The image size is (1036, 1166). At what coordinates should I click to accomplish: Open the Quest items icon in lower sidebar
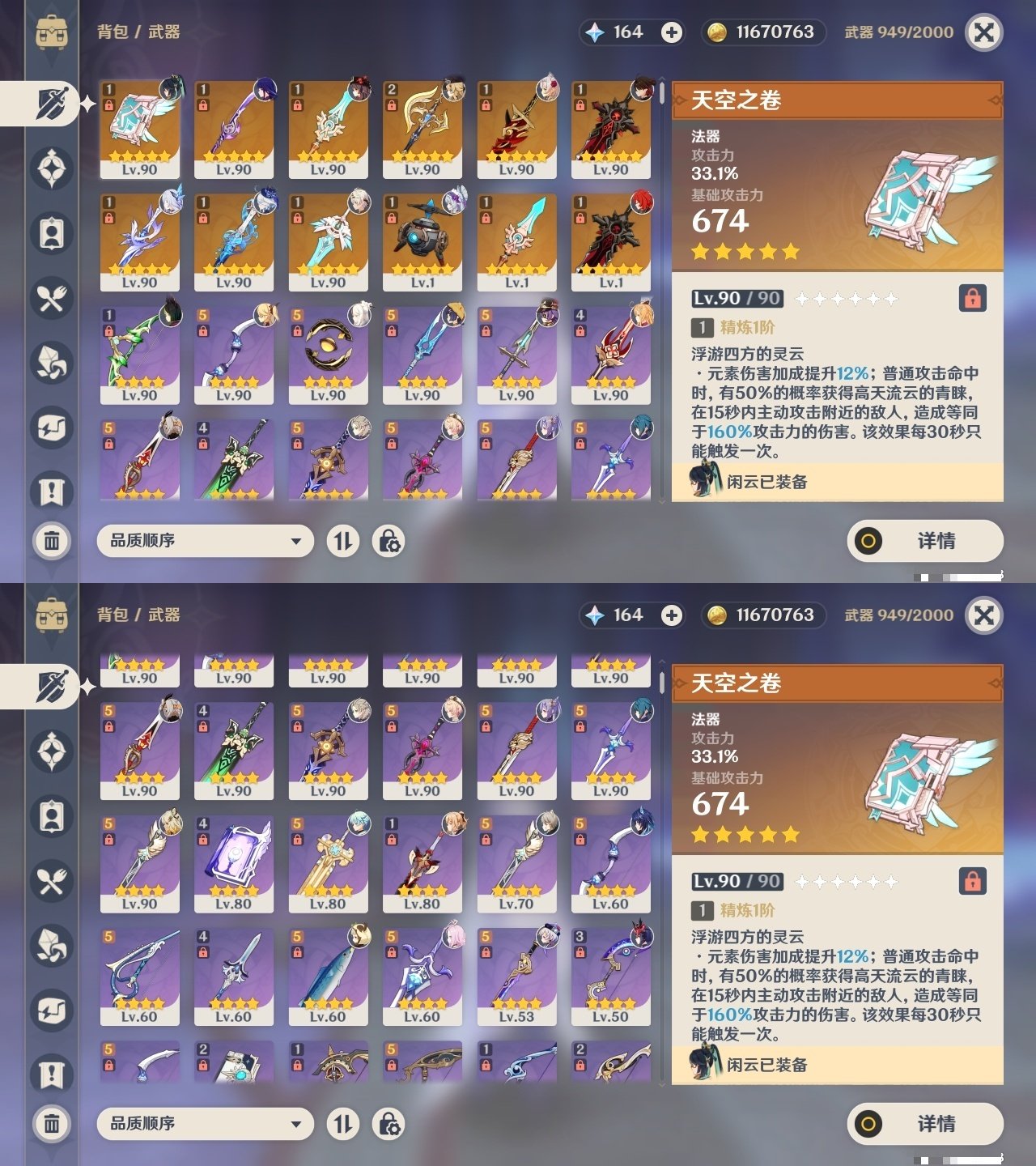(52, 1075)
